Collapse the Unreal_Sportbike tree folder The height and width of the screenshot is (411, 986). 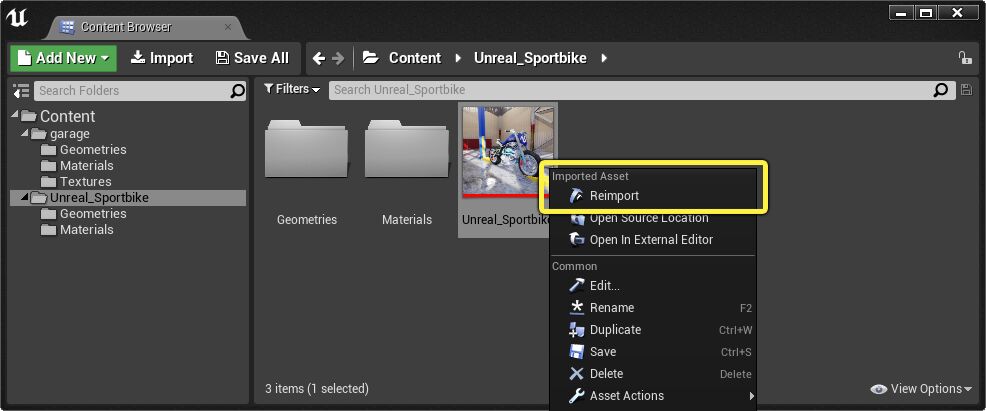pyautogui.click(x=25, y=197)
